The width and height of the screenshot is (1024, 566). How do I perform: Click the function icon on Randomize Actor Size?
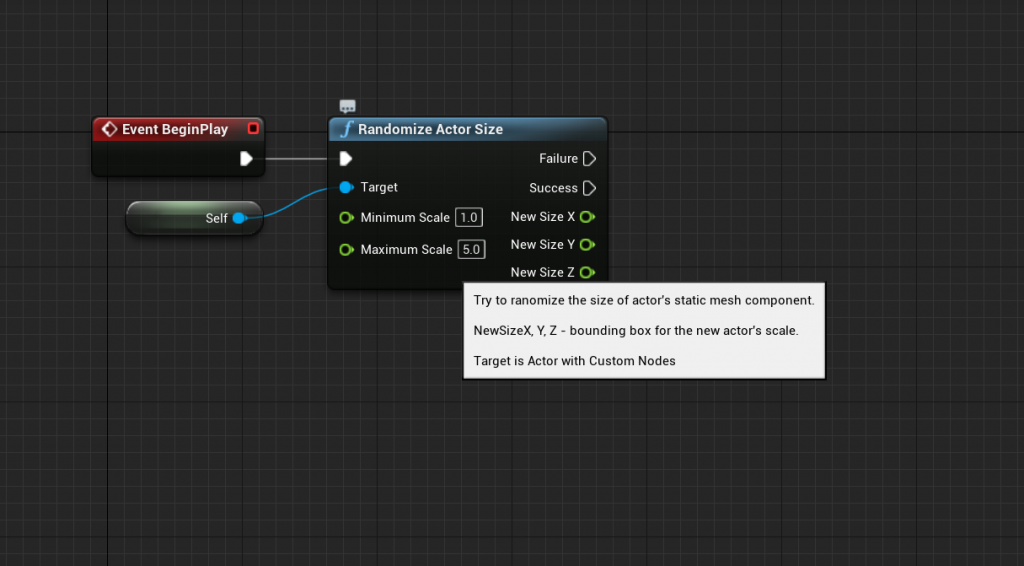pyautogui.click(x=346, y=130)
